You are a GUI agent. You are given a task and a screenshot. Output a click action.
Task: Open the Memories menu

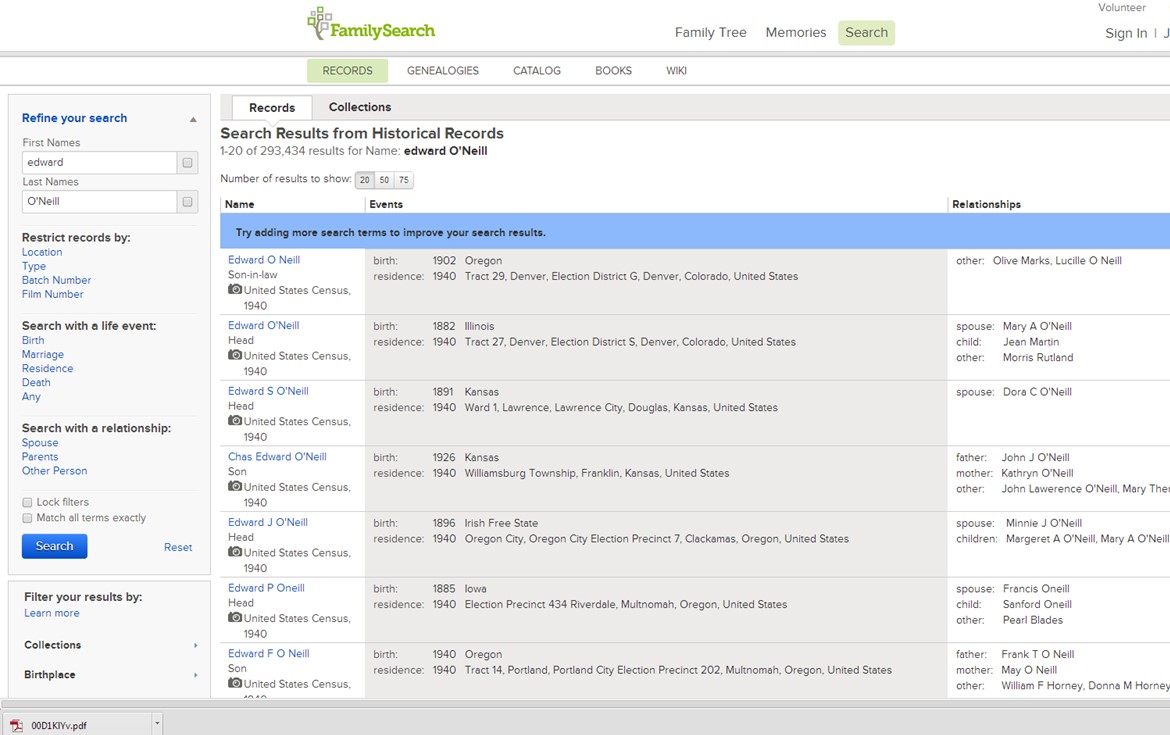[795, 33]
